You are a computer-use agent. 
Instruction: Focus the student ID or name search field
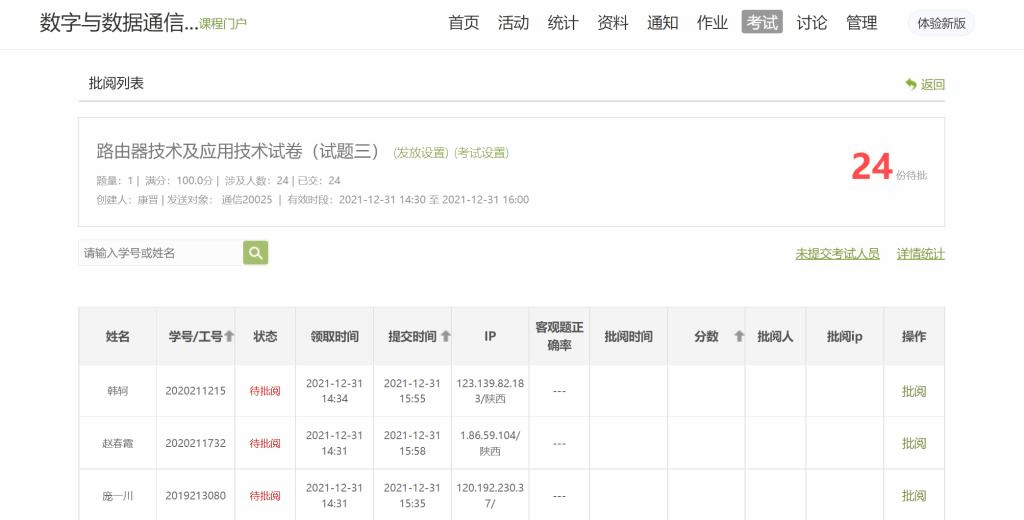click(160, 253)
